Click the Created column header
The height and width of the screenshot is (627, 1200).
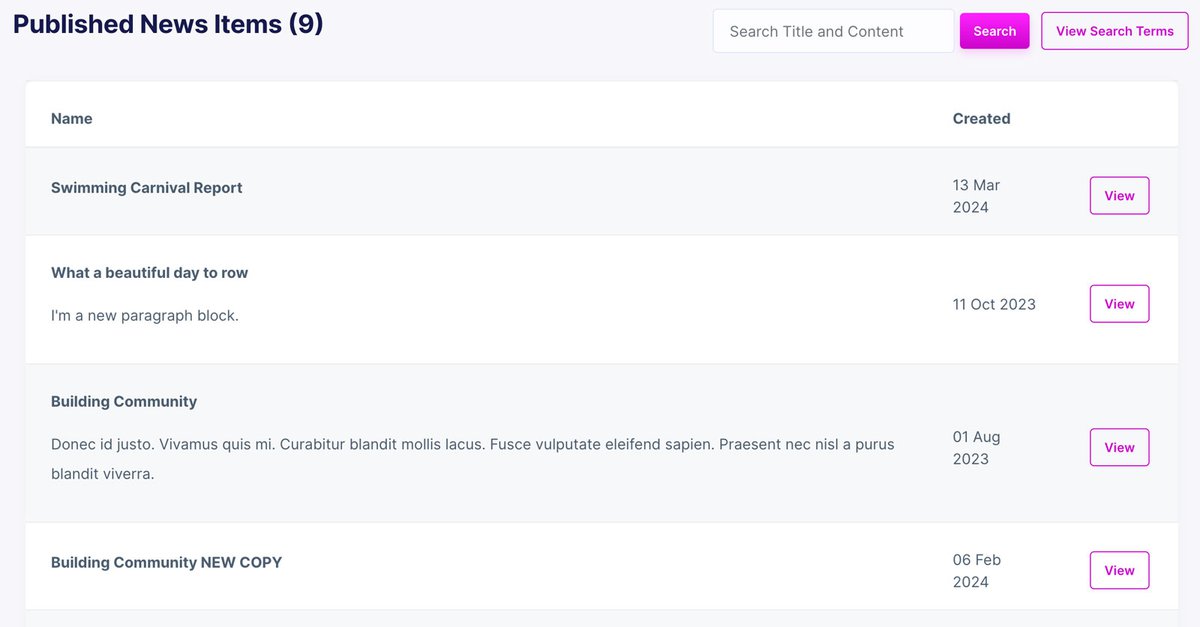coord(981,118)
